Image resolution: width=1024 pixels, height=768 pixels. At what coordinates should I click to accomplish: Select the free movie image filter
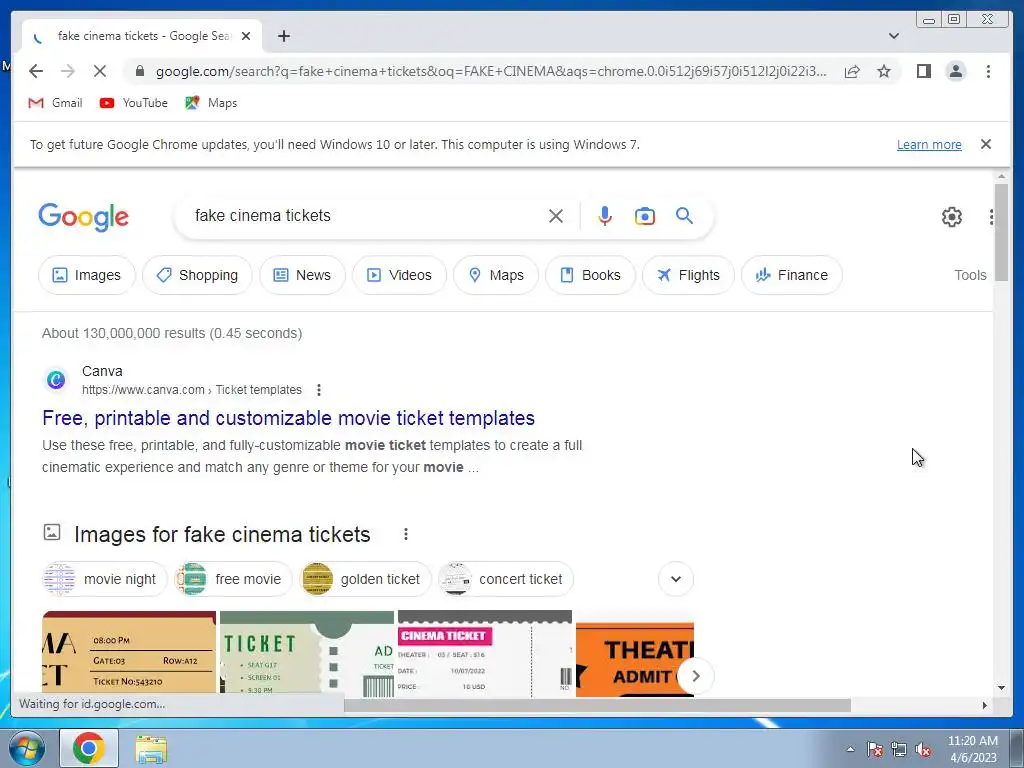coord(233,579)
